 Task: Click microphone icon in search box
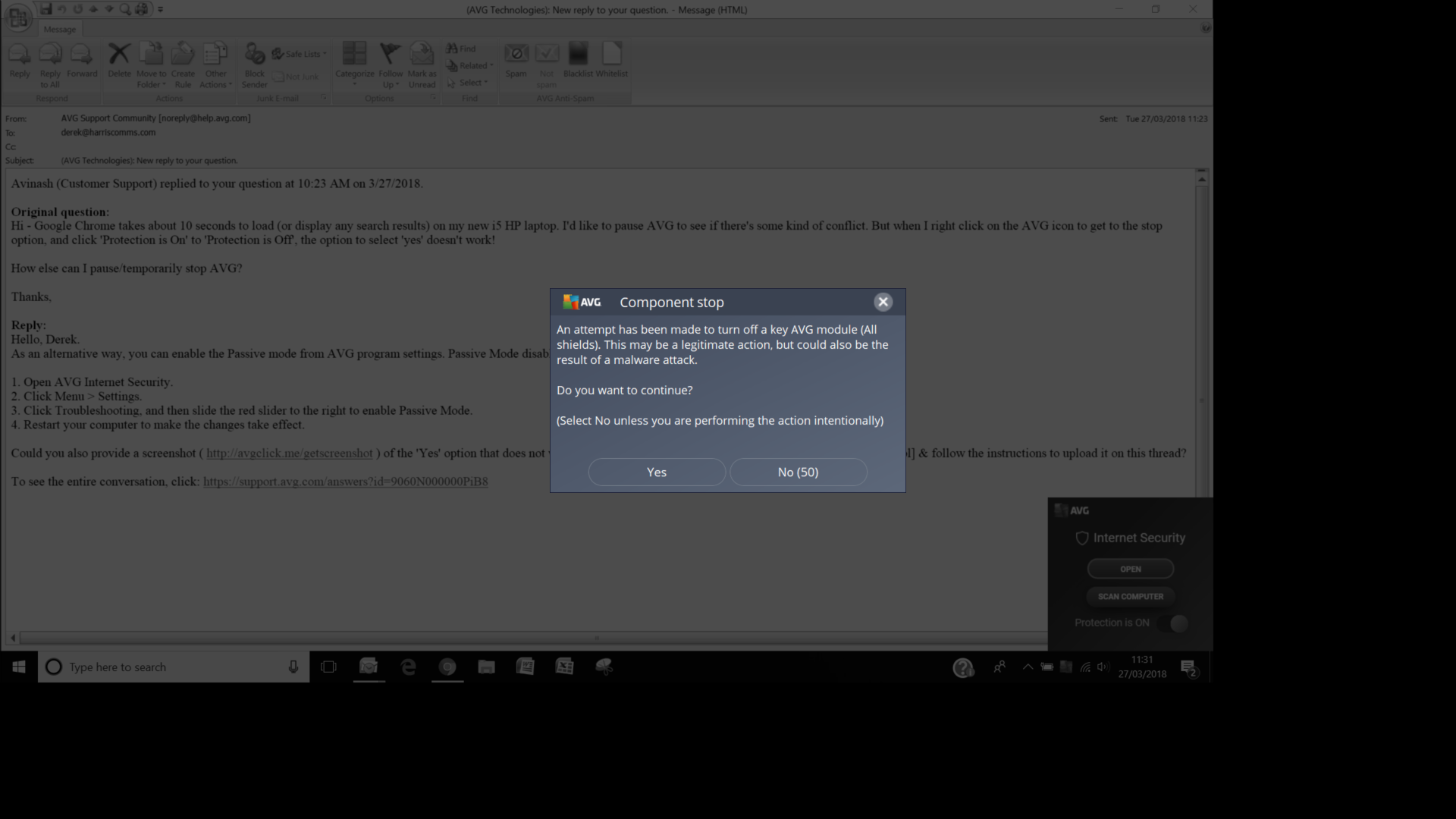(293, 667)
